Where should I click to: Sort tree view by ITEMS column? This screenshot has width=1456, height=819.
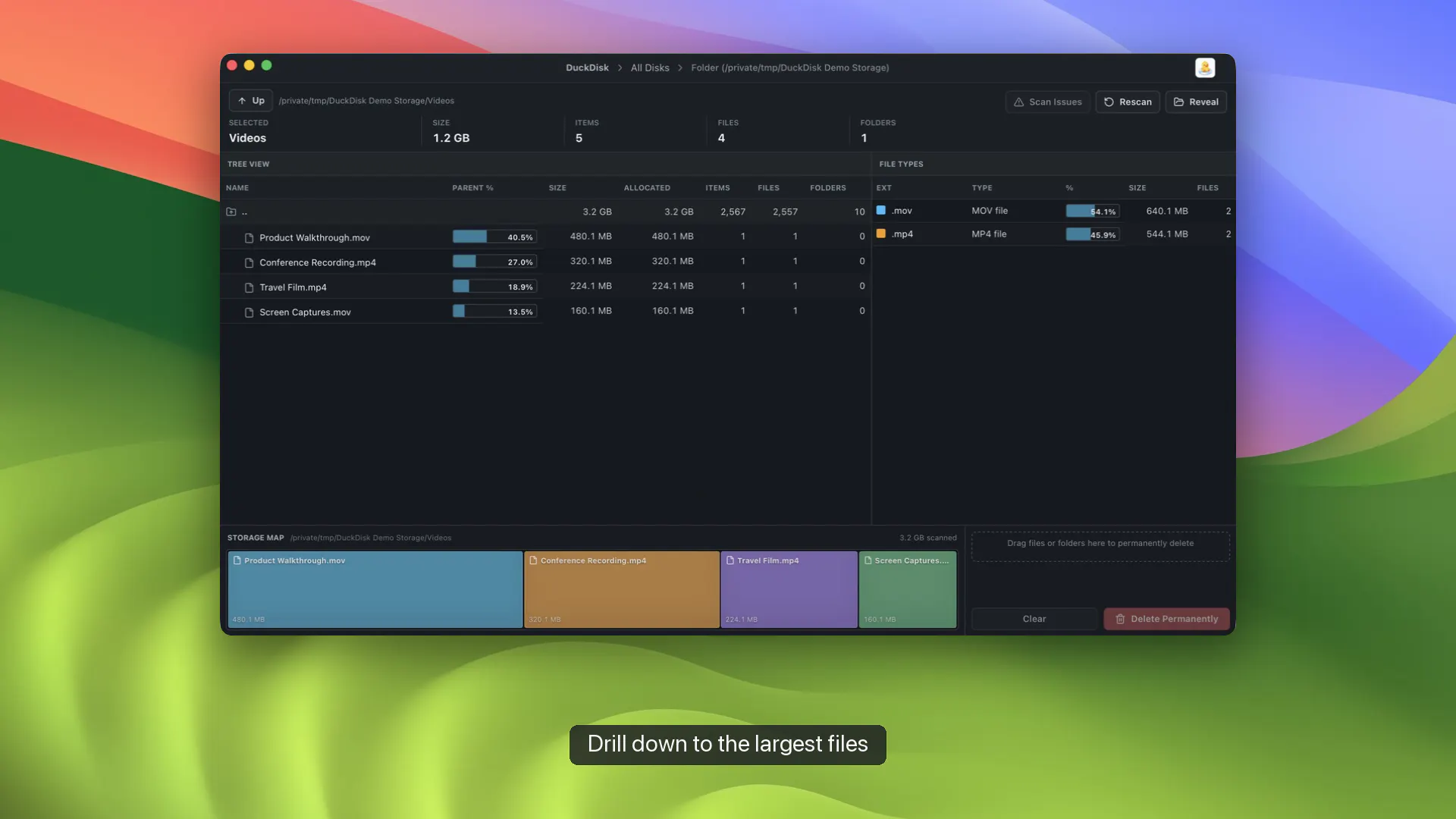click(x=717, y=188)
